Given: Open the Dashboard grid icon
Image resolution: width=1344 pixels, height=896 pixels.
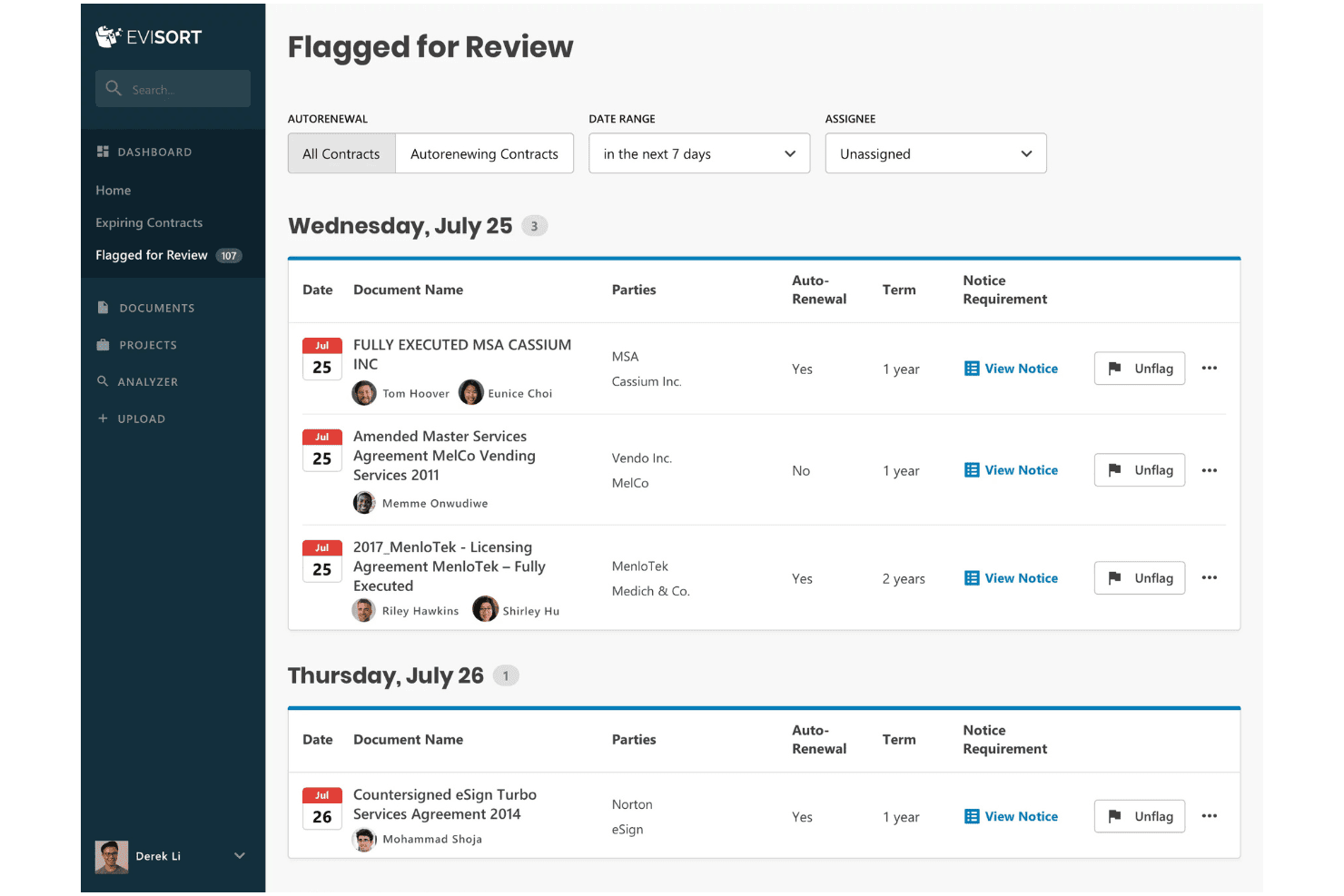Looking at the screenshot, I should [x=103, y=152].
